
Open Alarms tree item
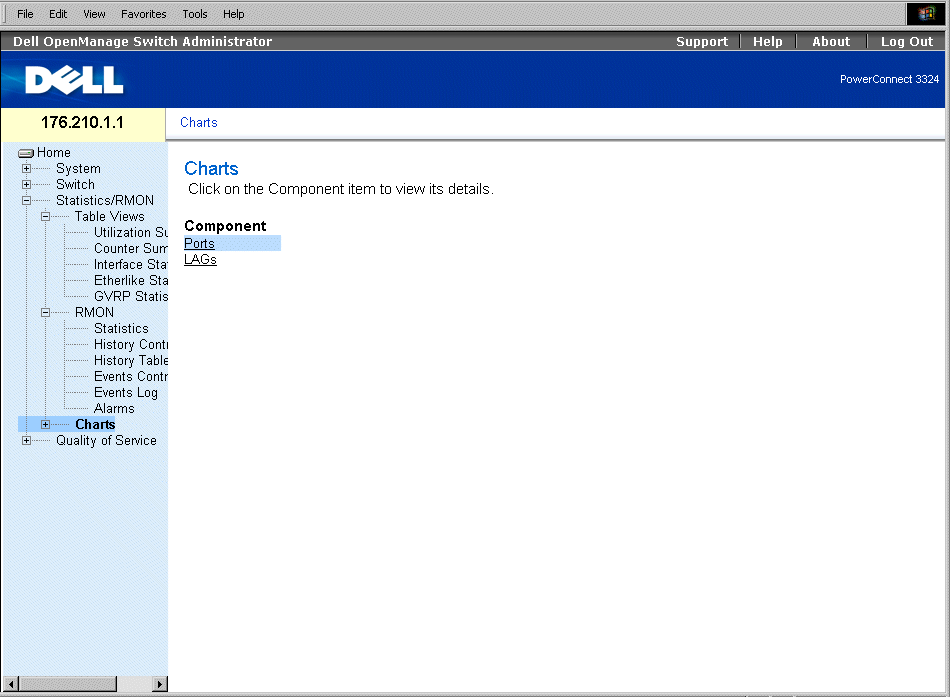point(114,409)
